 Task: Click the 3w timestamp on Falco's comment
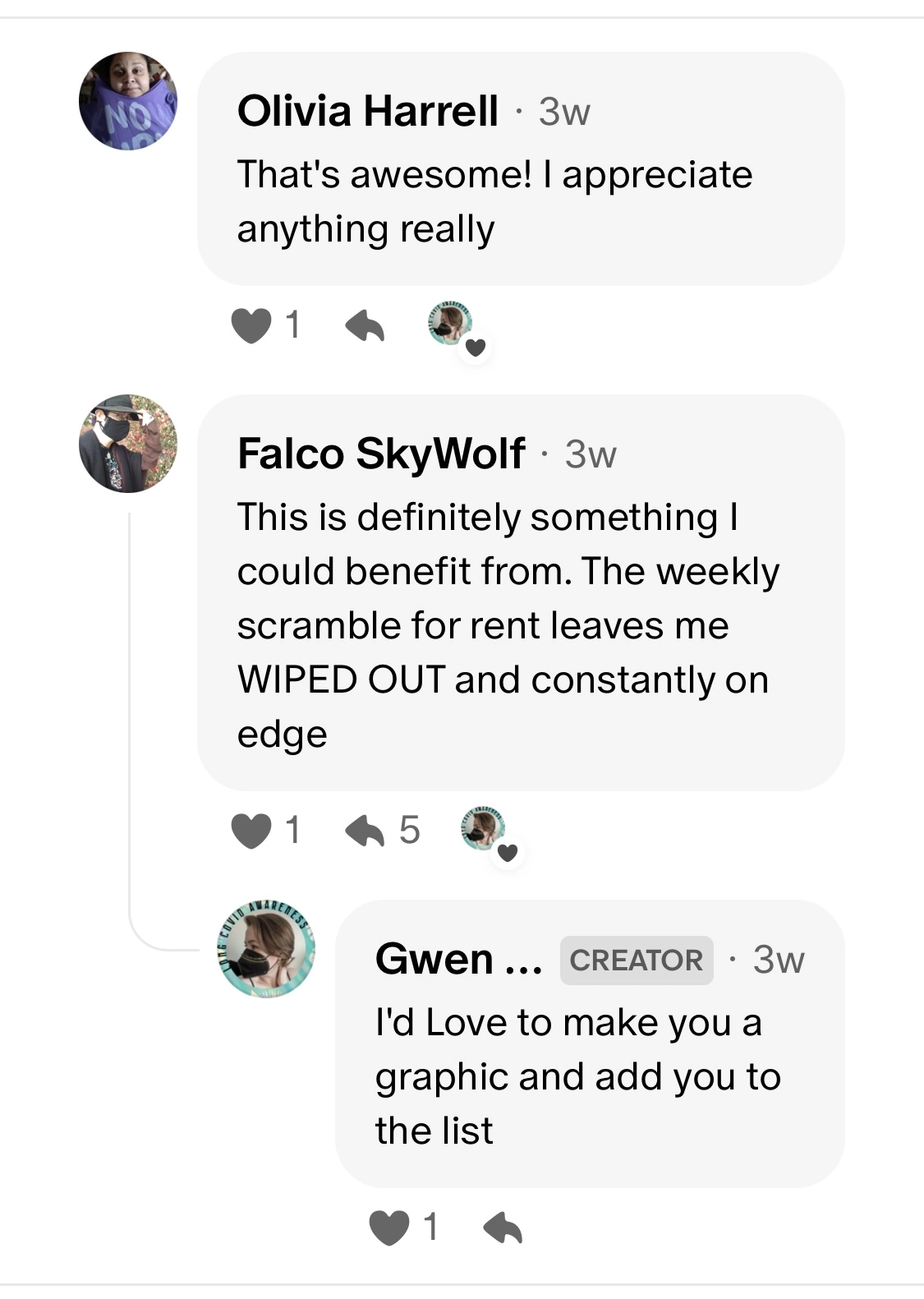[x=591, y=454]
